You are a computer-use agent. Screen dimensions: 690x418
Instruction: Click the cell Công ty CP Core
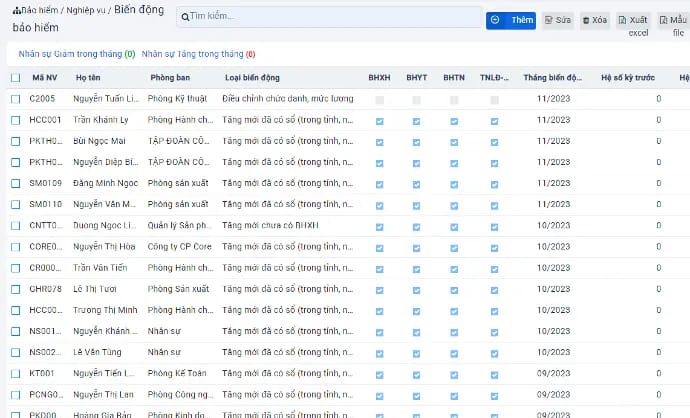(x=180, y=246)
